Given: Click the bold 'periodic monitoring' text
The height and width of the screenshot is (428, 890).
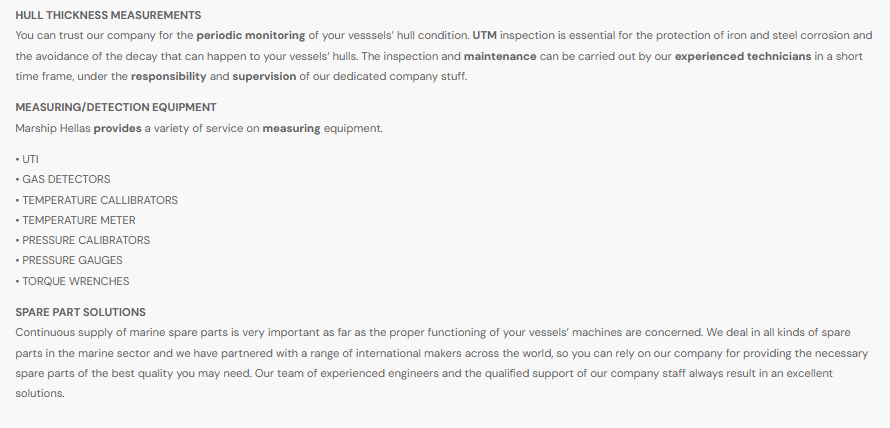Looking at the screenshot, I should (x=251, y=35).
